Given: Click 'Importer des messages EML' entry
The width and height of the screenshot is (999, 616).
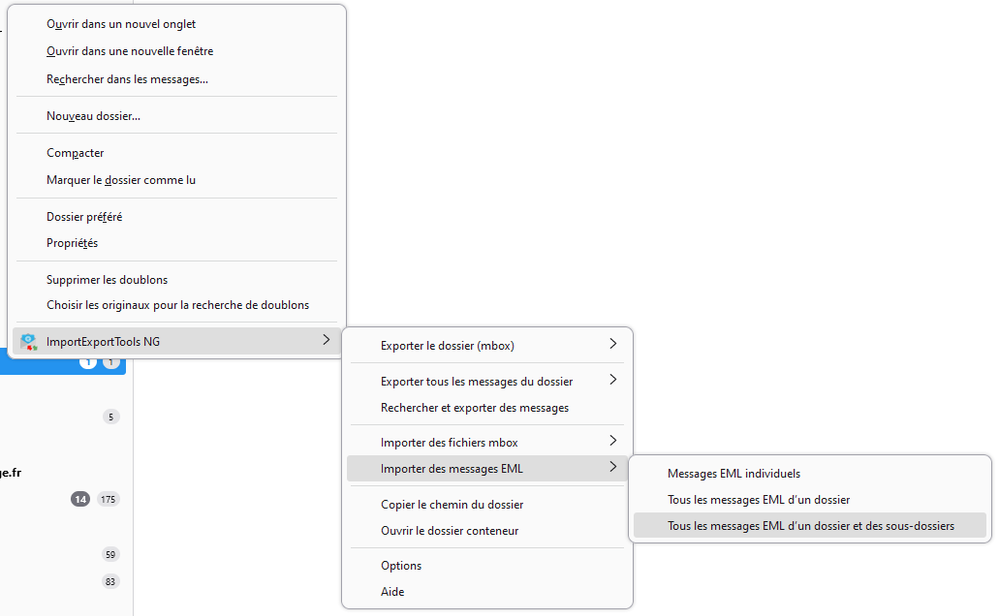Looking at the screenshot, I should [x=487, y=469].
